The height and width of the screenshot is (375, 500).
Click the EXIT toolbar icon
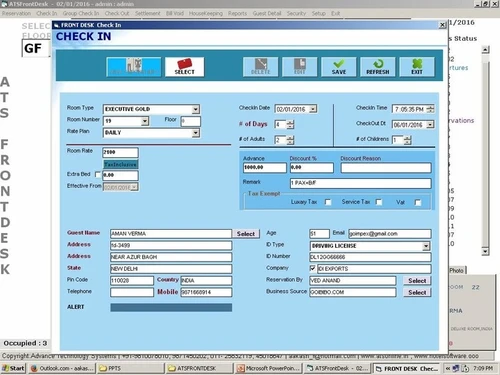(x=417, y=67)
